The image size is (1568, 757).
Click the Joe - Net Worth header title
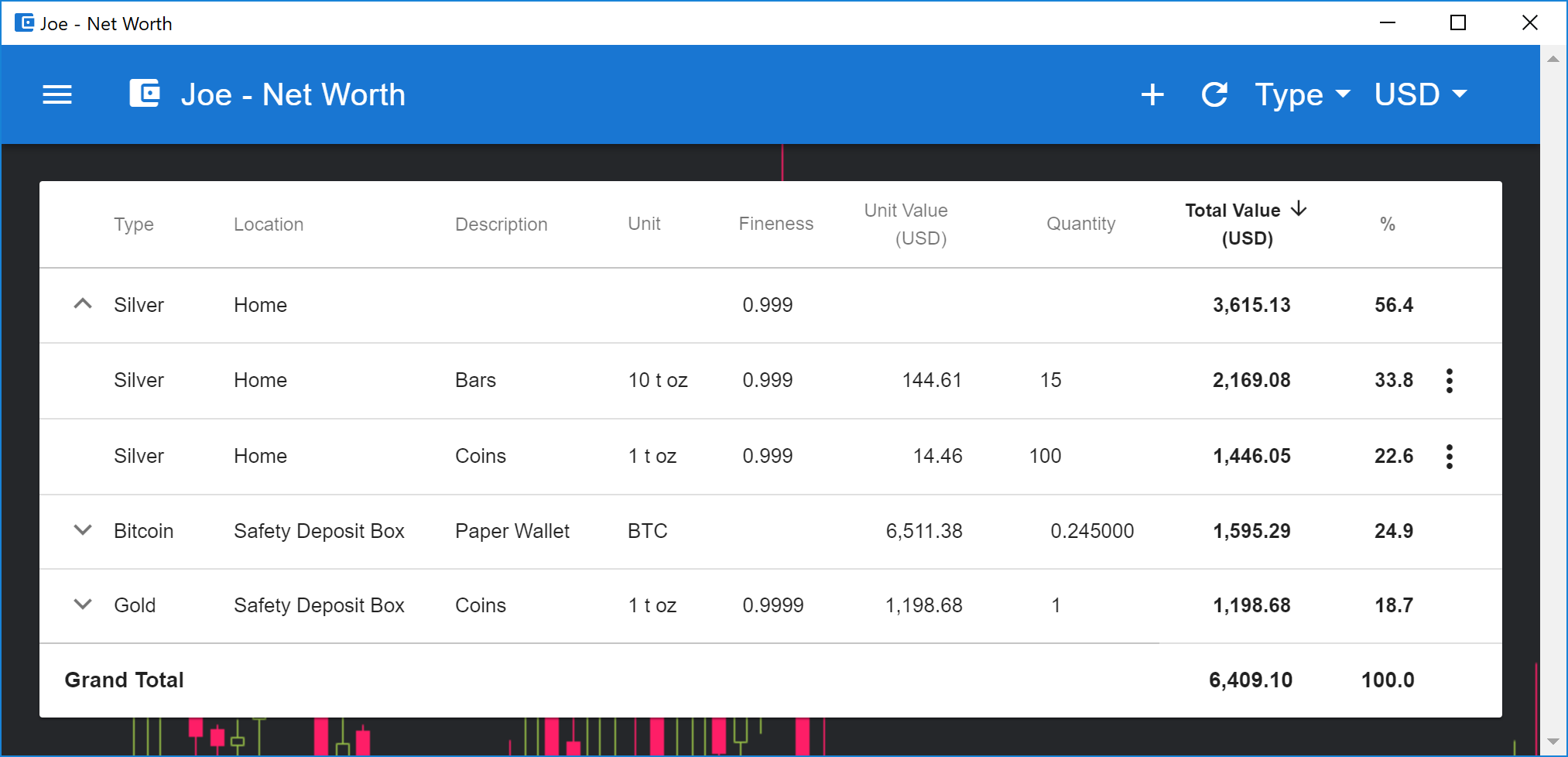pos(293,94)
